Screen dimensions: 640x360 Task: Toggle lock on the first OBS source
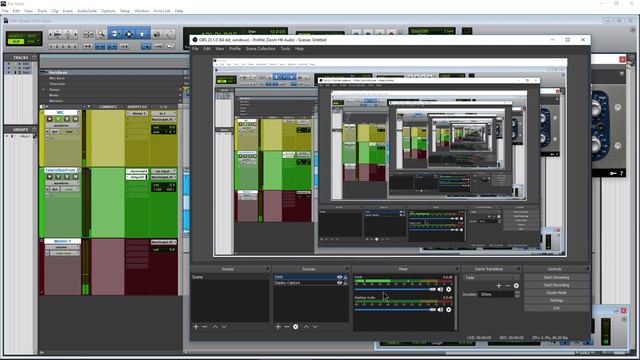click(345, 277)
